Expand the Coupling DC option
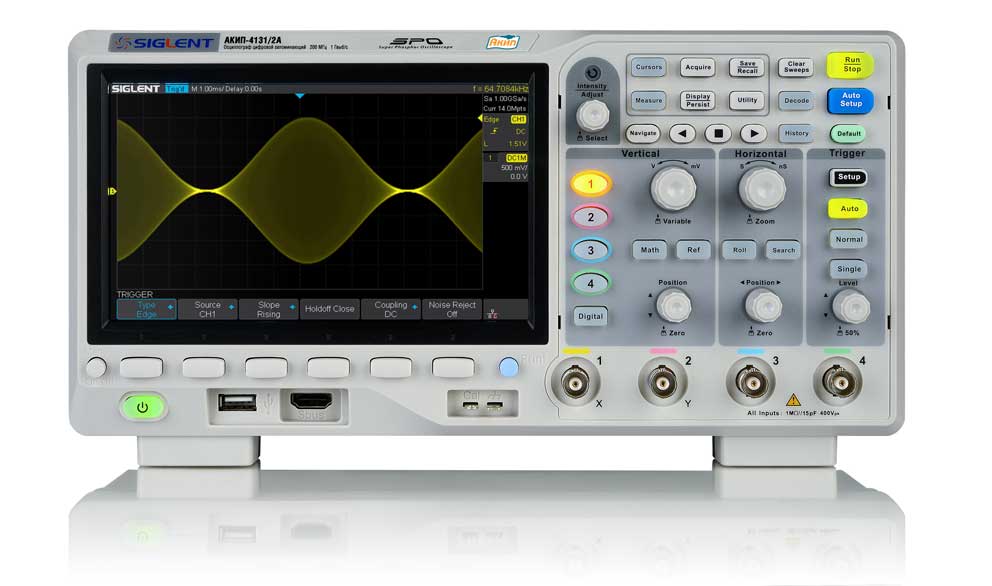The height and width of the screenshot is (586, 992). click(x=391, y=309)
